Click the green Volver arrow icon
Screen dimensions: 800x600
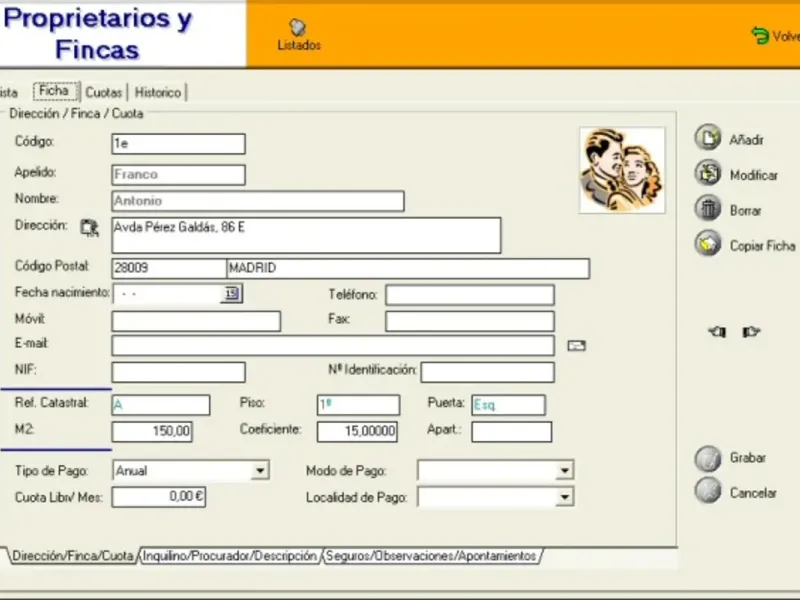coord(760,36)
